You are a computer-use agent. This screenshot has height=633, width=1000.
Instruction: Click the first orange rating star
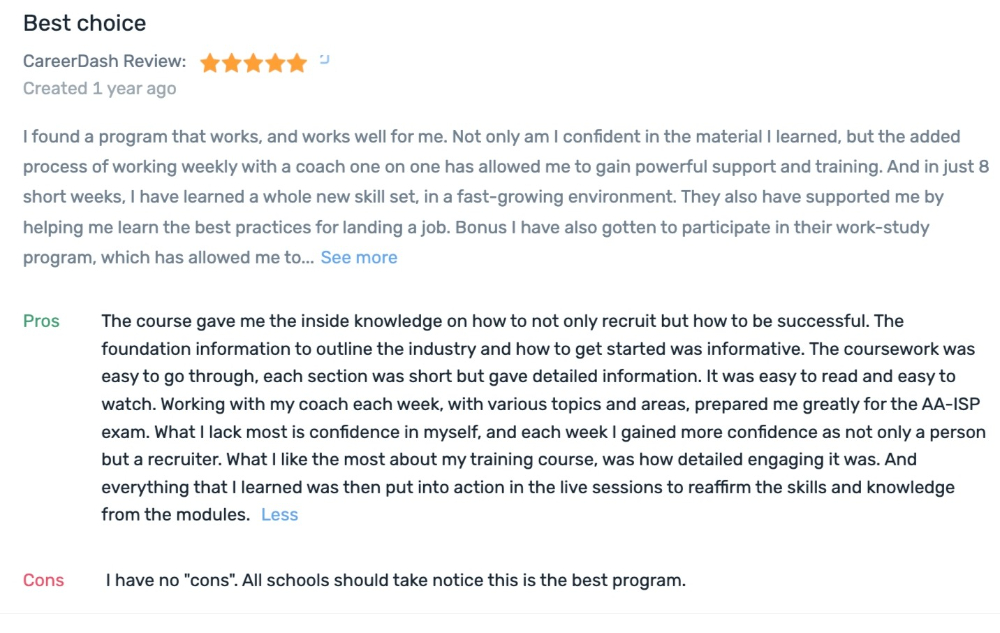pyautogui.click(x=210, y=62)
